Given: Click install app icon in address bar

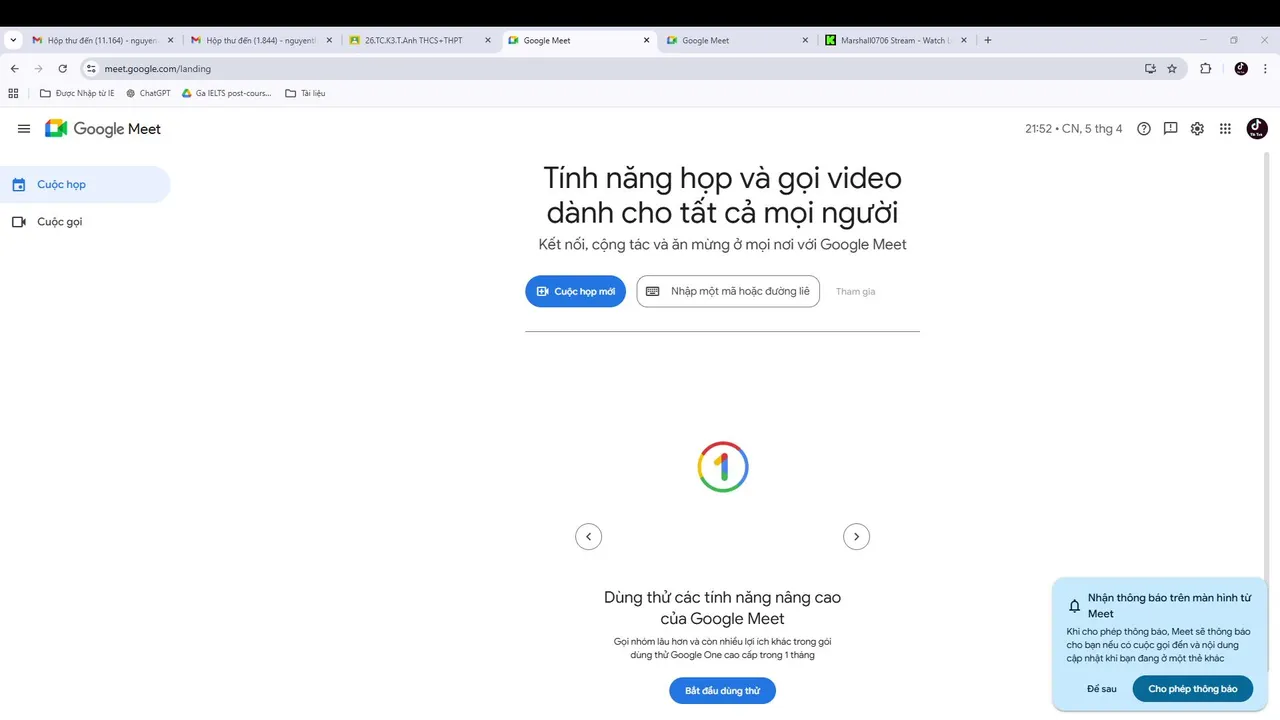Looking at the screenshot, I should point(1150,69).
